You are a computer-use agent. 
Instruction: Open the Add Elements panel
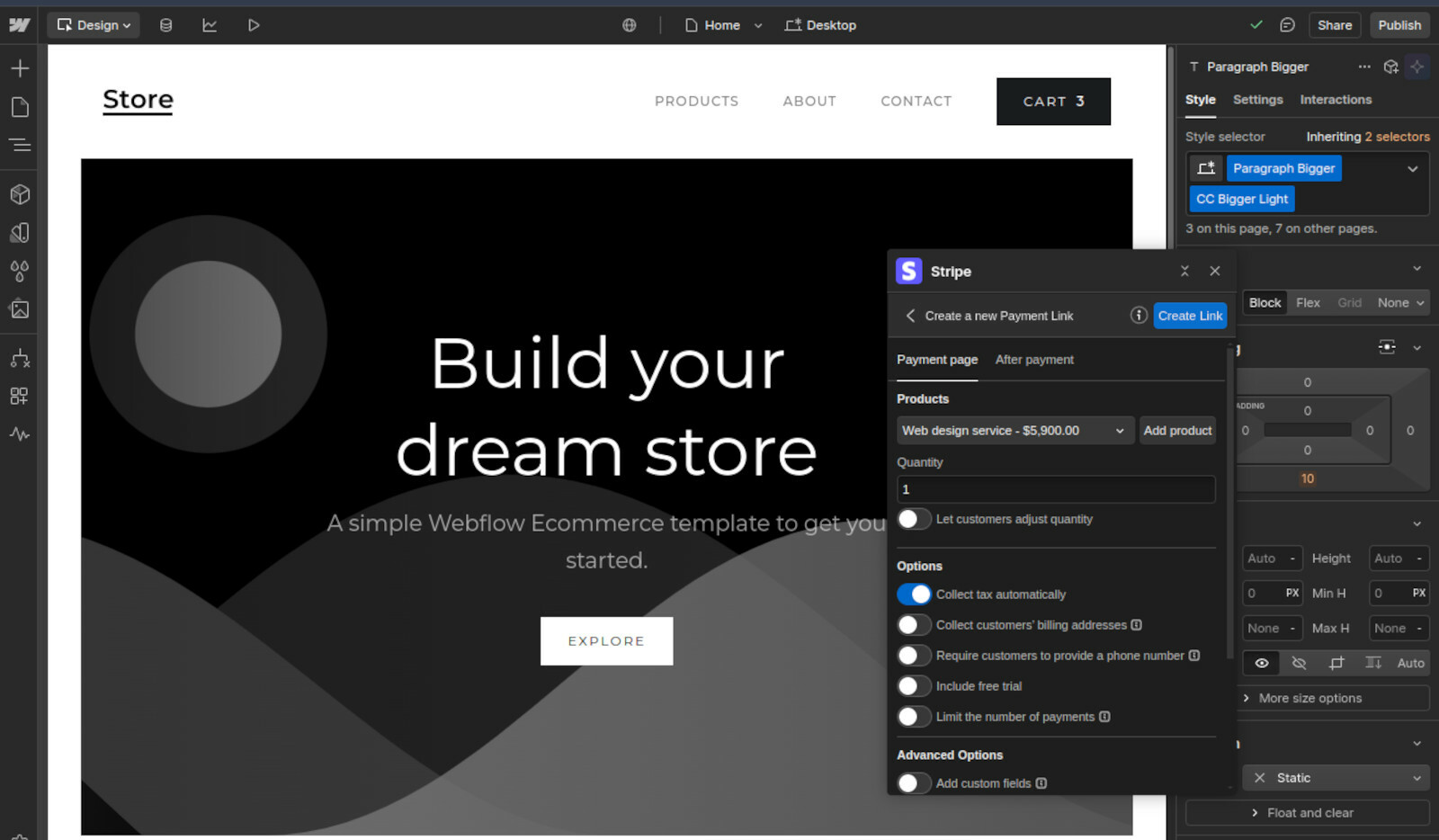tap(20, 67)
